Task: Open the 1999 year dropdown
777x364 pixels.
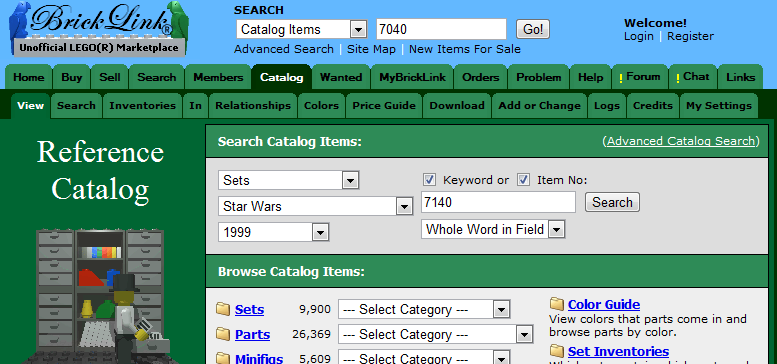Action: (274, 232)
